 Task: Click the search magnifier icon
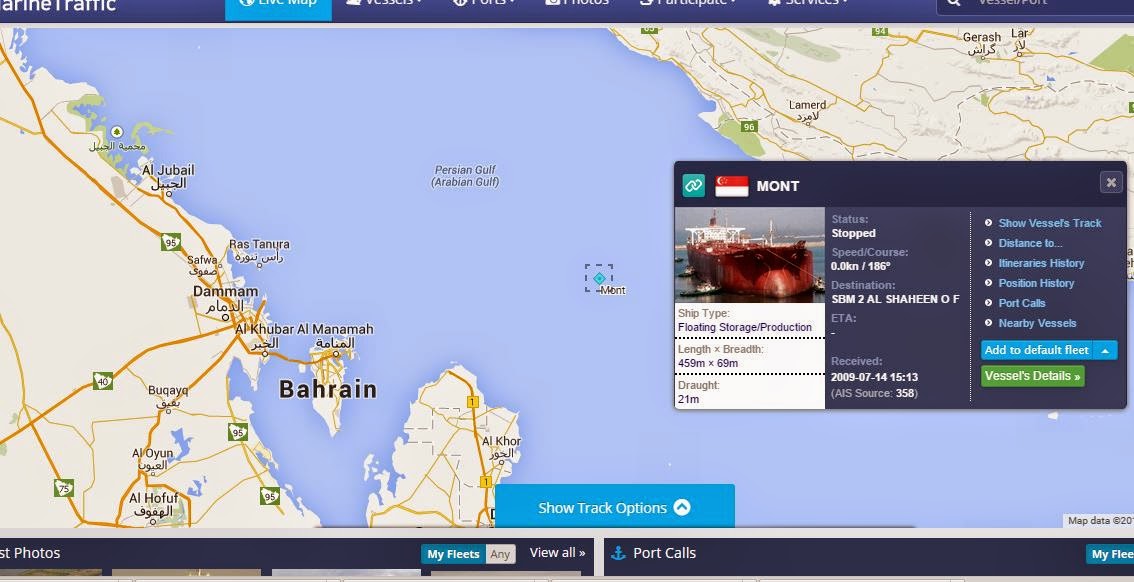click(954, 4)
